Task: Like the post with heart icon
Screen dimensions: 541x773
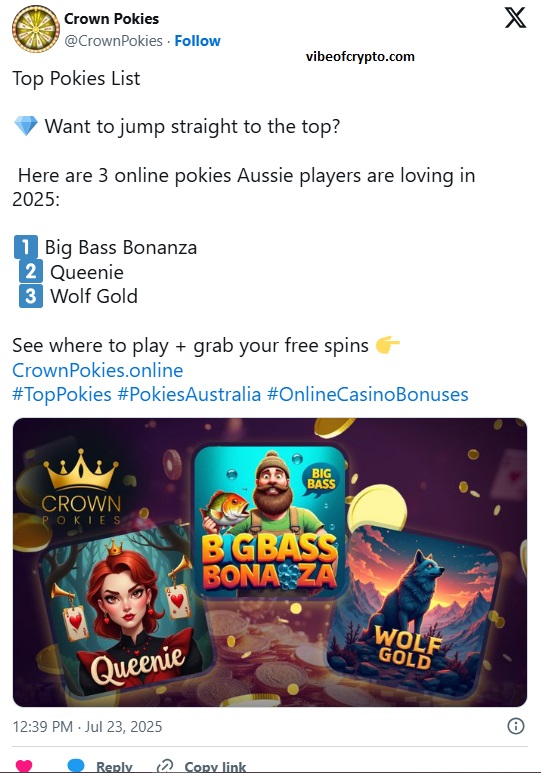Action: (x=24, y=766)
